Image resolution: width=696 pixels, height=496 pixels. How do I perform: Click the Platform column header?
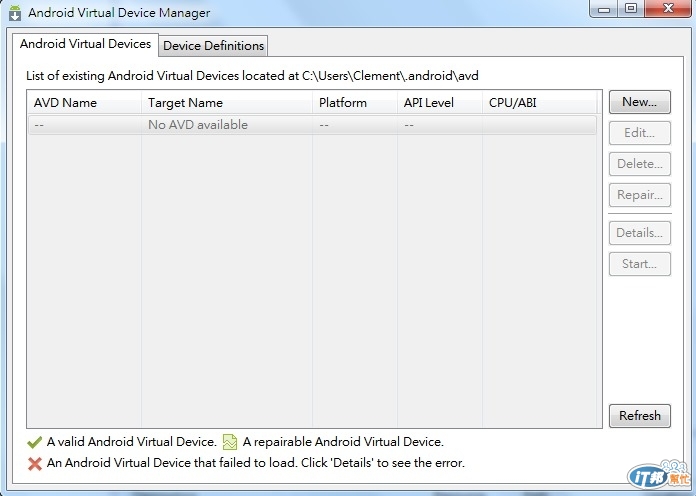355,103
